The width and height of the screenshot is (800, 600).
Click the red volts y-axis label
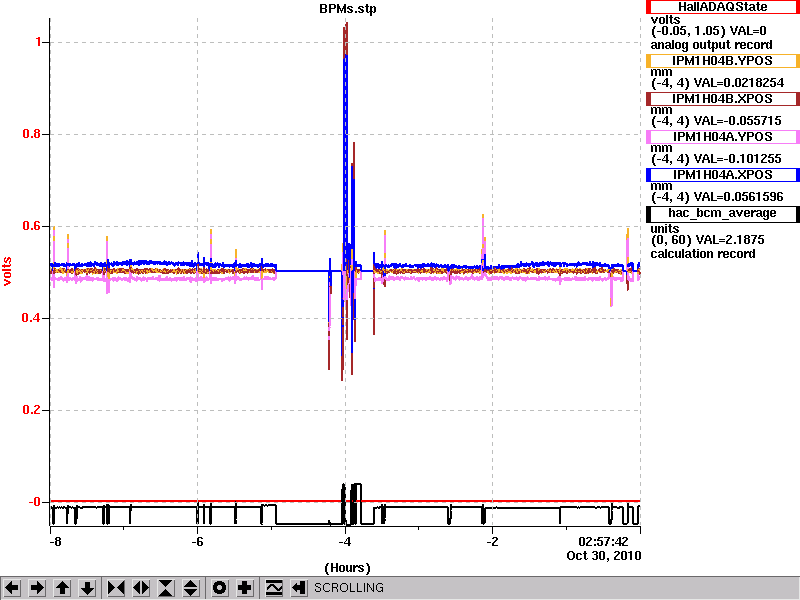(x=7, y=271)
